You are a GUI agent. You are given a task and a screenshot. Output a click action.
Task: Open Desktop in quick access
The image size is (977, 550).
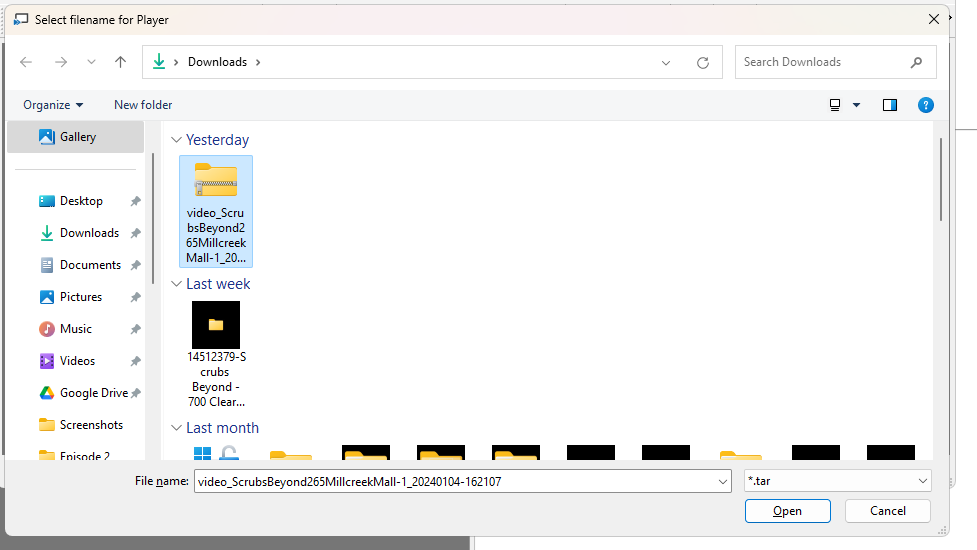(81, 201)
